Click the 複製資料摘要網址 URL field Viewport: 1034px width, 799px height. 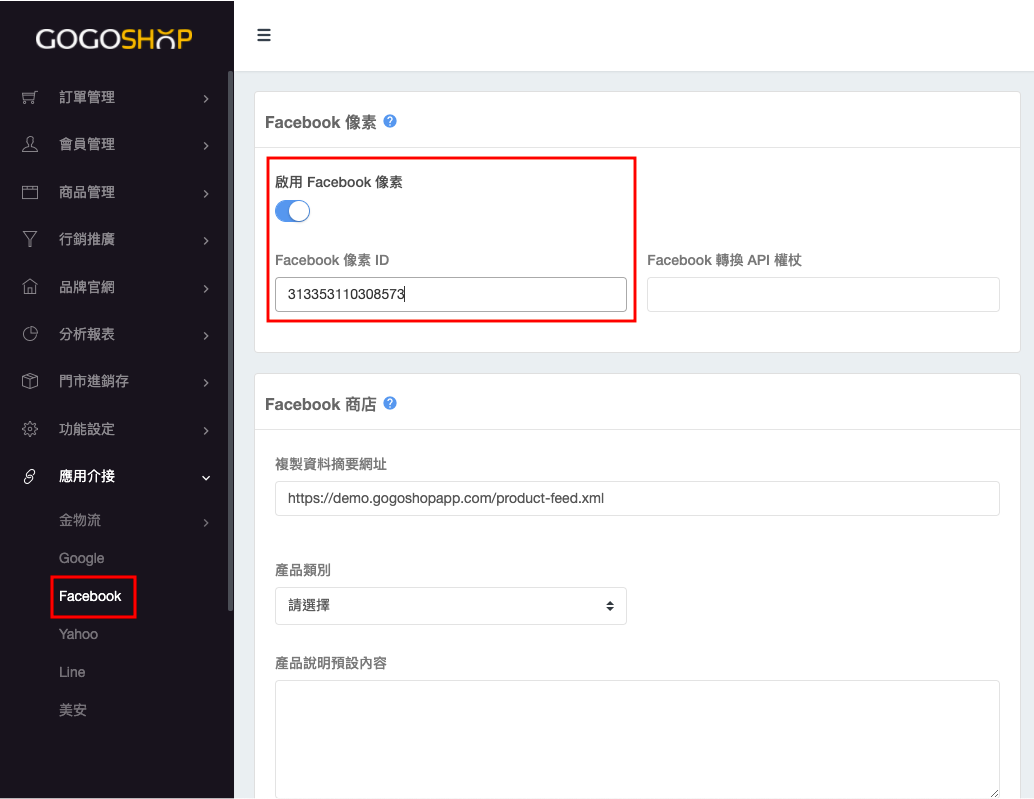coord(637,498)
